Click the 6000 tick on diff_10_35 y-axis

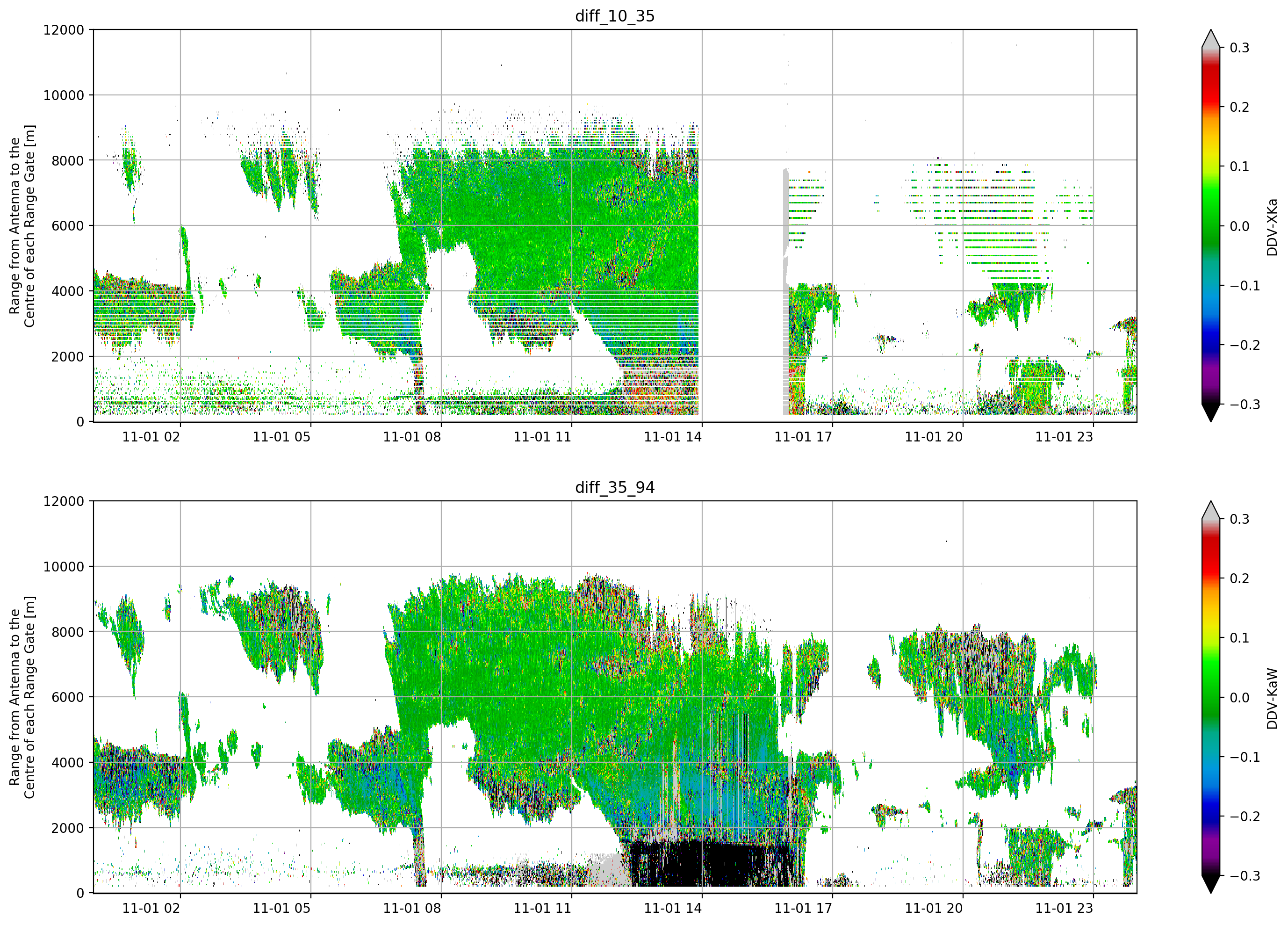click(68, 225)
